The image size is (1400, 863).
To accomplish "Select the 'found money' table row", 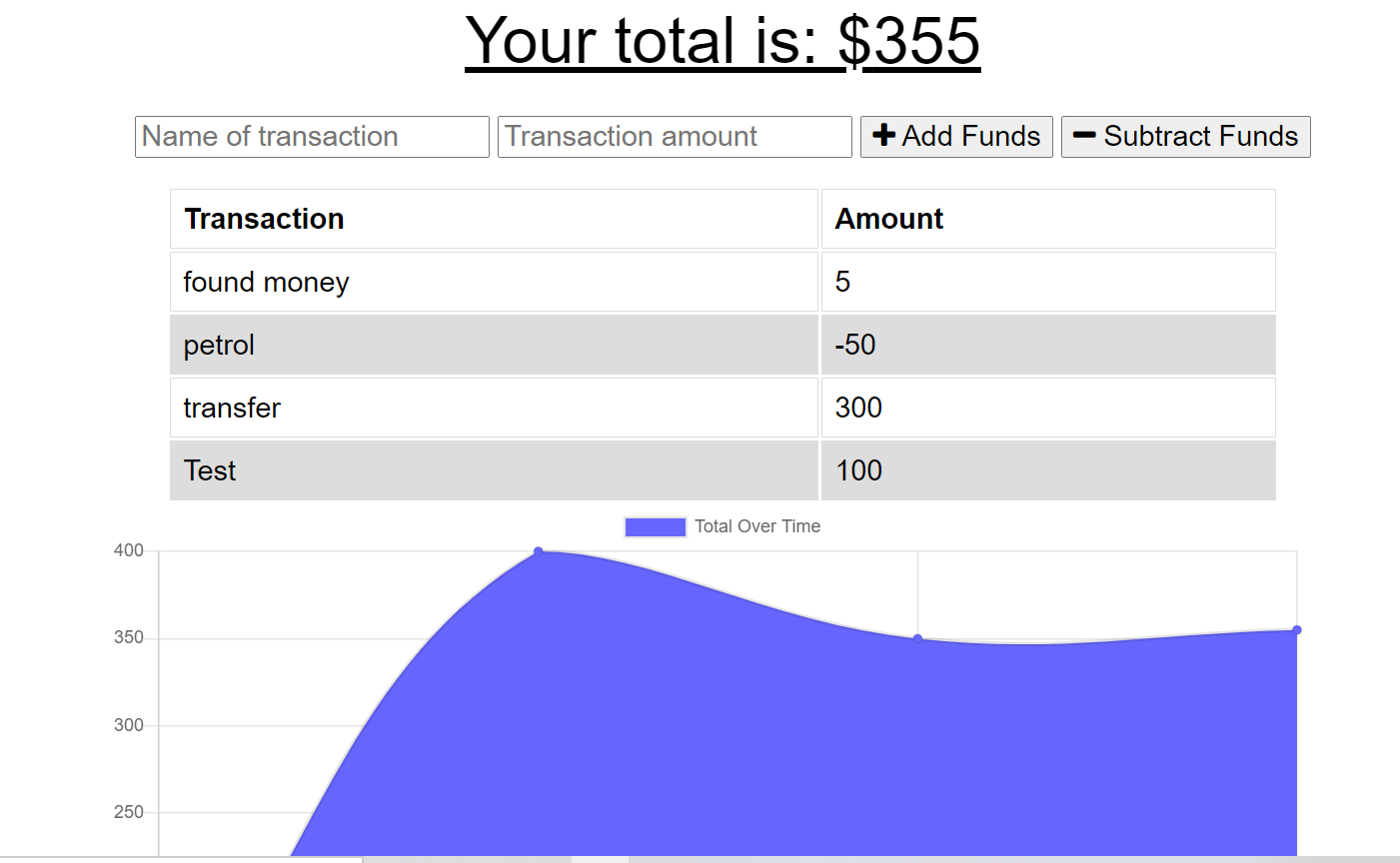I will [x=494, y=282].
